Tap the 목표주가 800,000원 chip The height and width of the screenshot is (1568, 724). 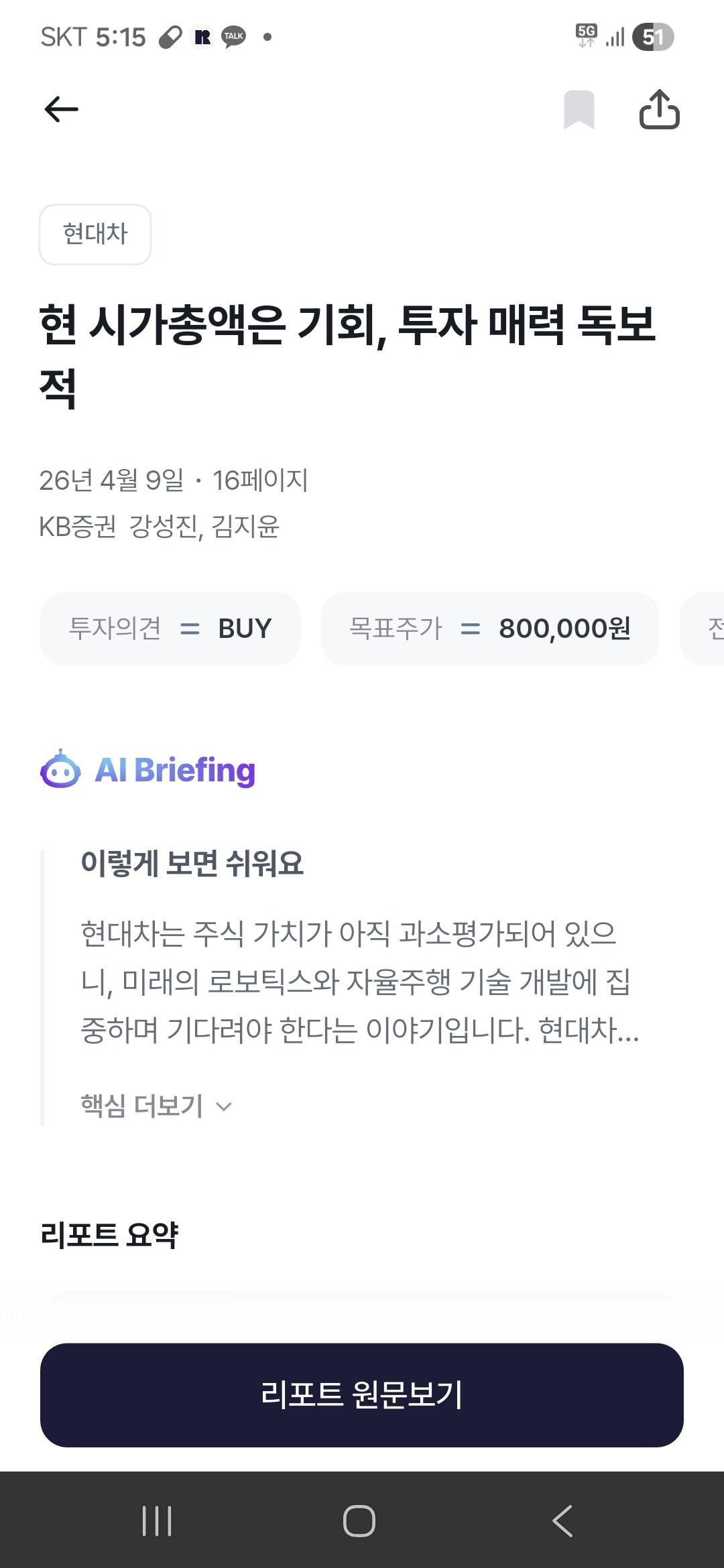point(489,629)
